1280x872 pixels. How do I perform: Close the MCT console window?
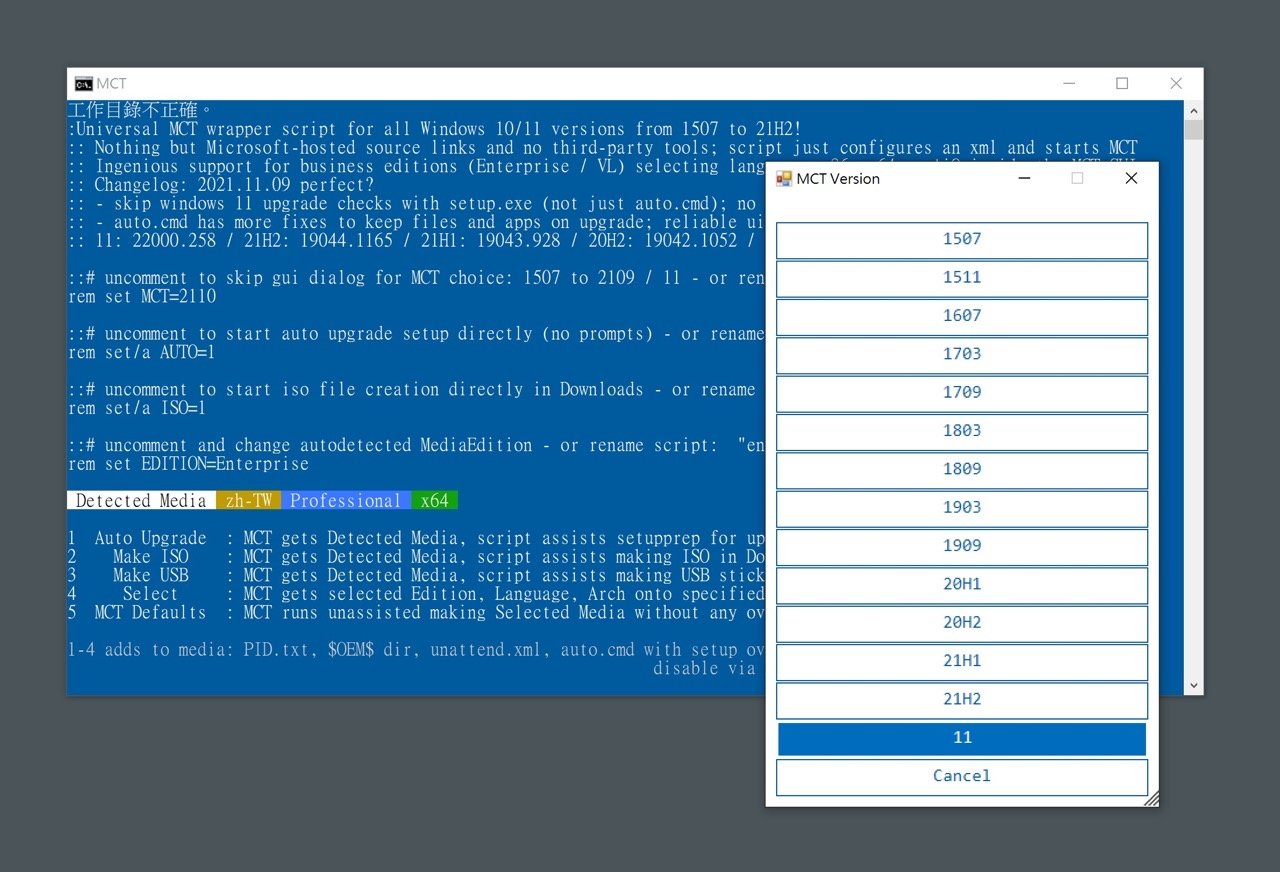point(1176,84)
